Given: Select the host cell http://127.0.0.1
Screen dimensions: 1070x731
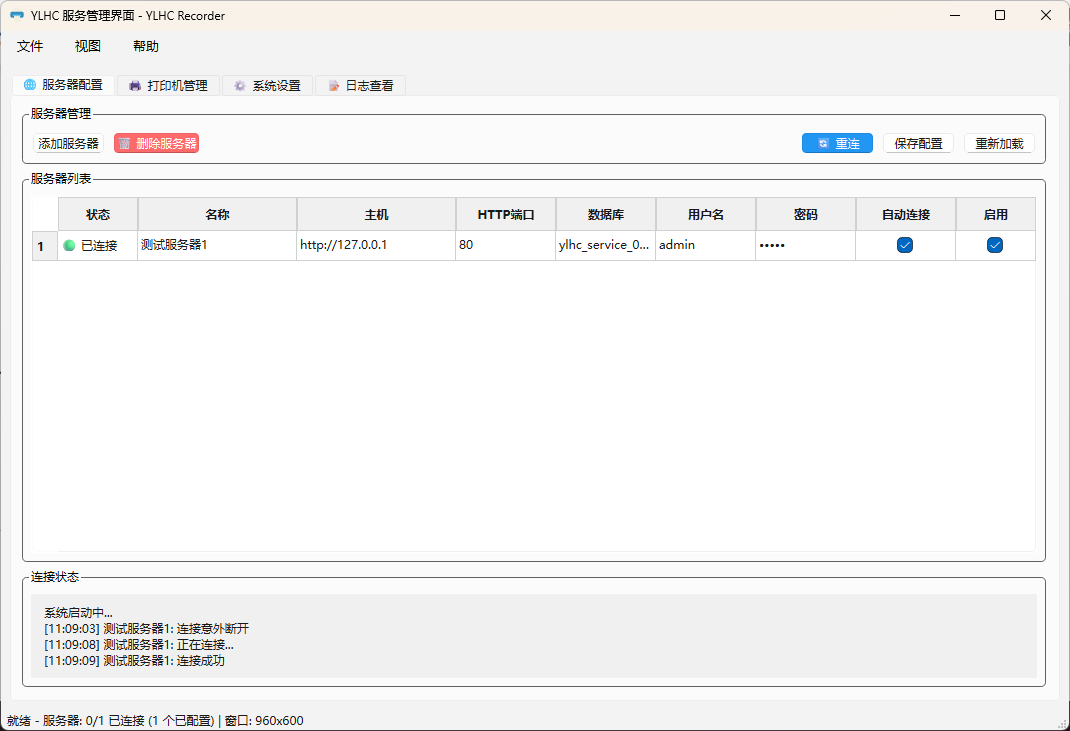Looking at the screenshot, I should [x=375, y=245].
